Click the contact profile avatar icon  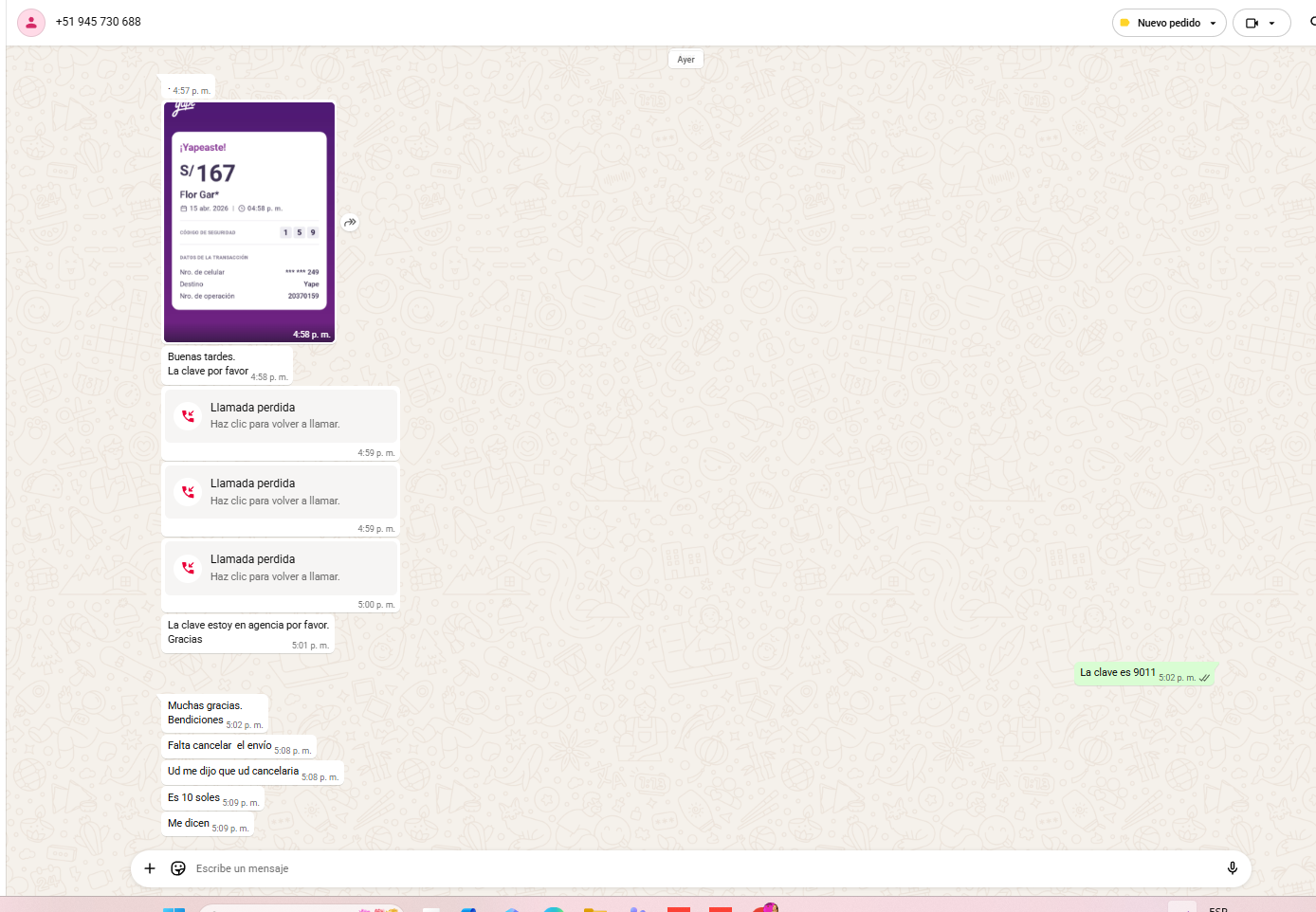pos(31,23)
